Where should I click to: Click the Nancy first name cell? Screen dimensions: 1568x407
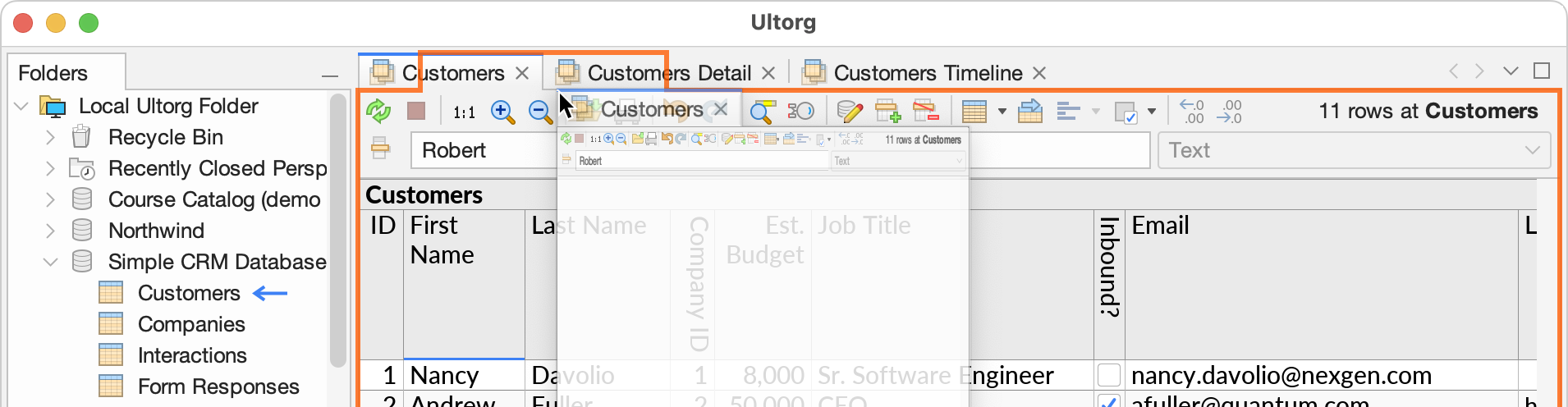coord(464,375)
